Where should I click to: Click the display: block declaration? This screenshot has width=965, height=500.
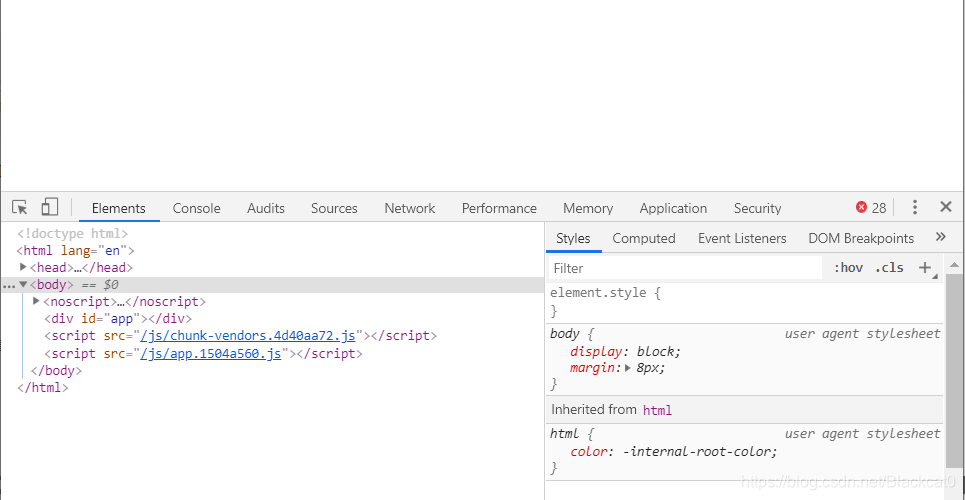tap(626, 352)
